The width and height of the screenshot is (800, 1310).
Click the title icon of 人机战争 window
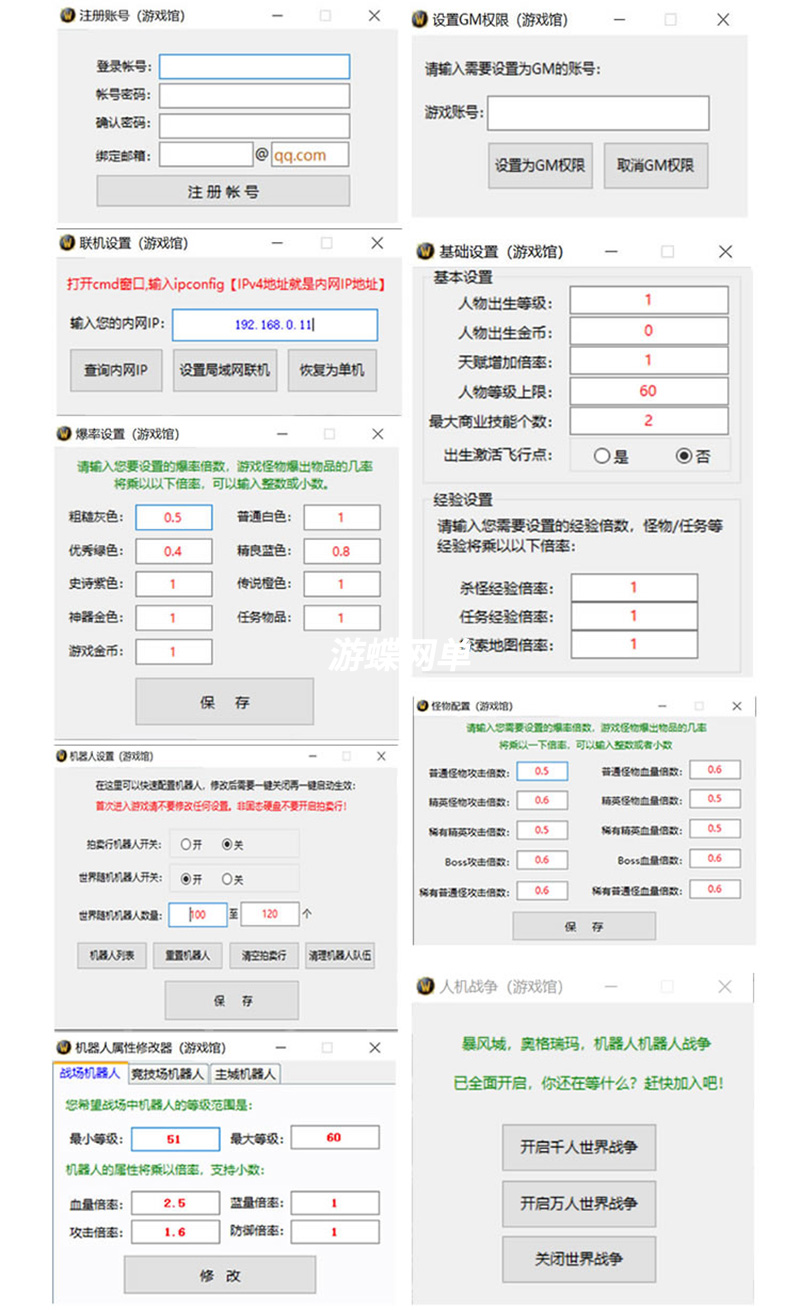click(x=424, y=986)
